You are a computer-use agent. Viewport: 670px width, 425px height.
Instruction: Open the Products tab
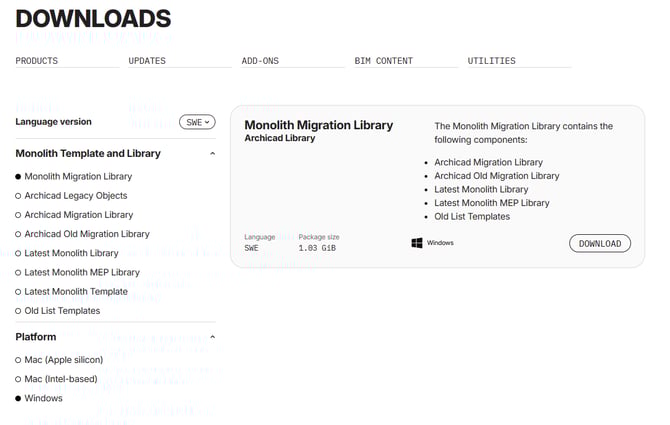pos(37,61)
